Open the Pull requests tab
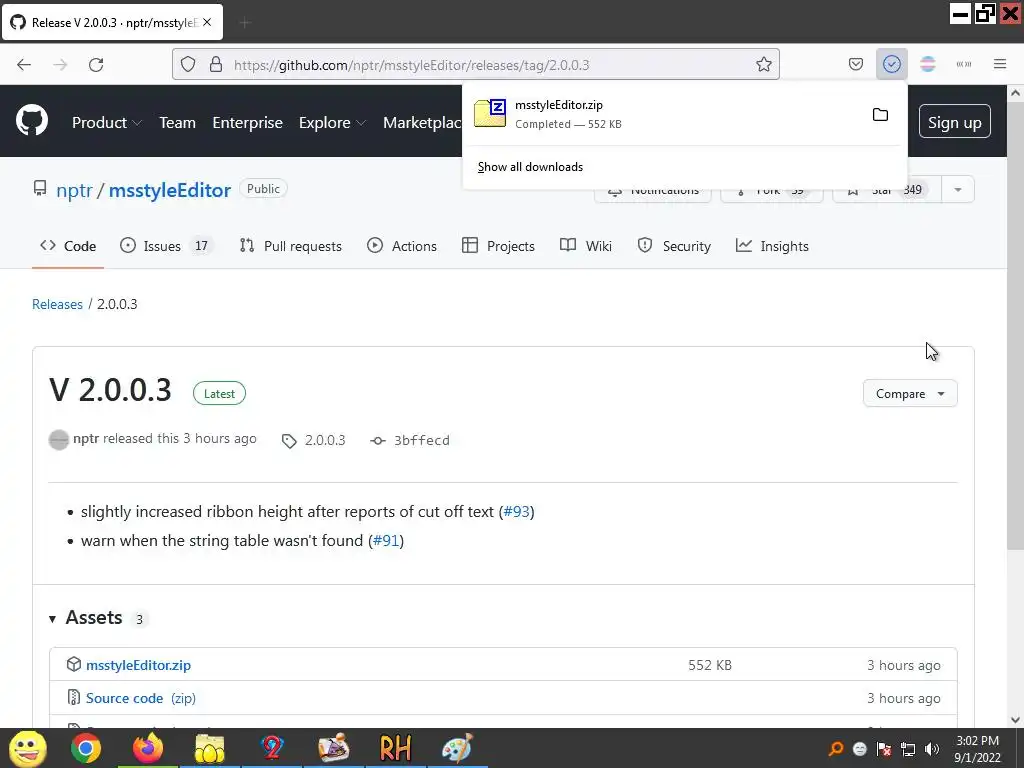 click(x=291, y=246)
